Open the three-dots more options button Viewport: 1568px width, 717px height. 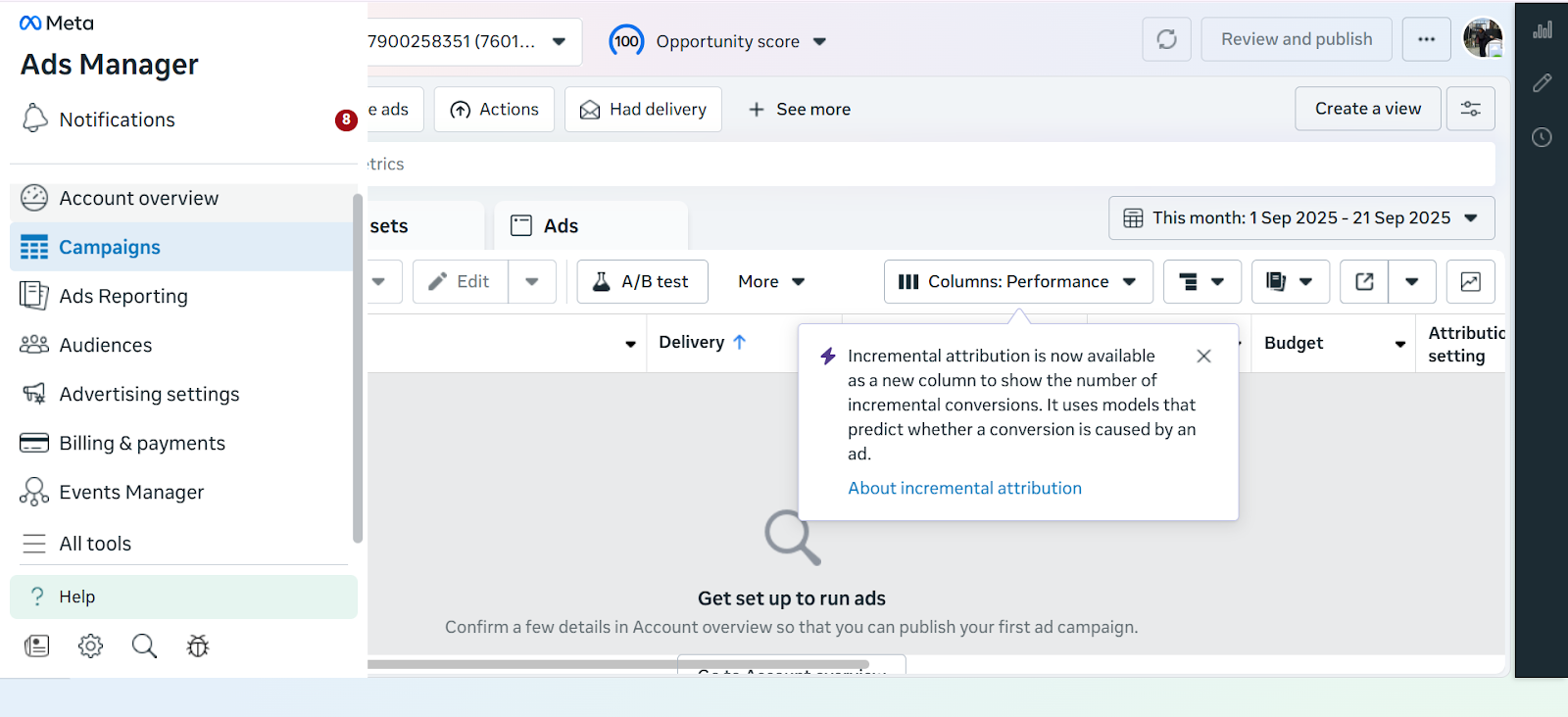point(1426,39)
